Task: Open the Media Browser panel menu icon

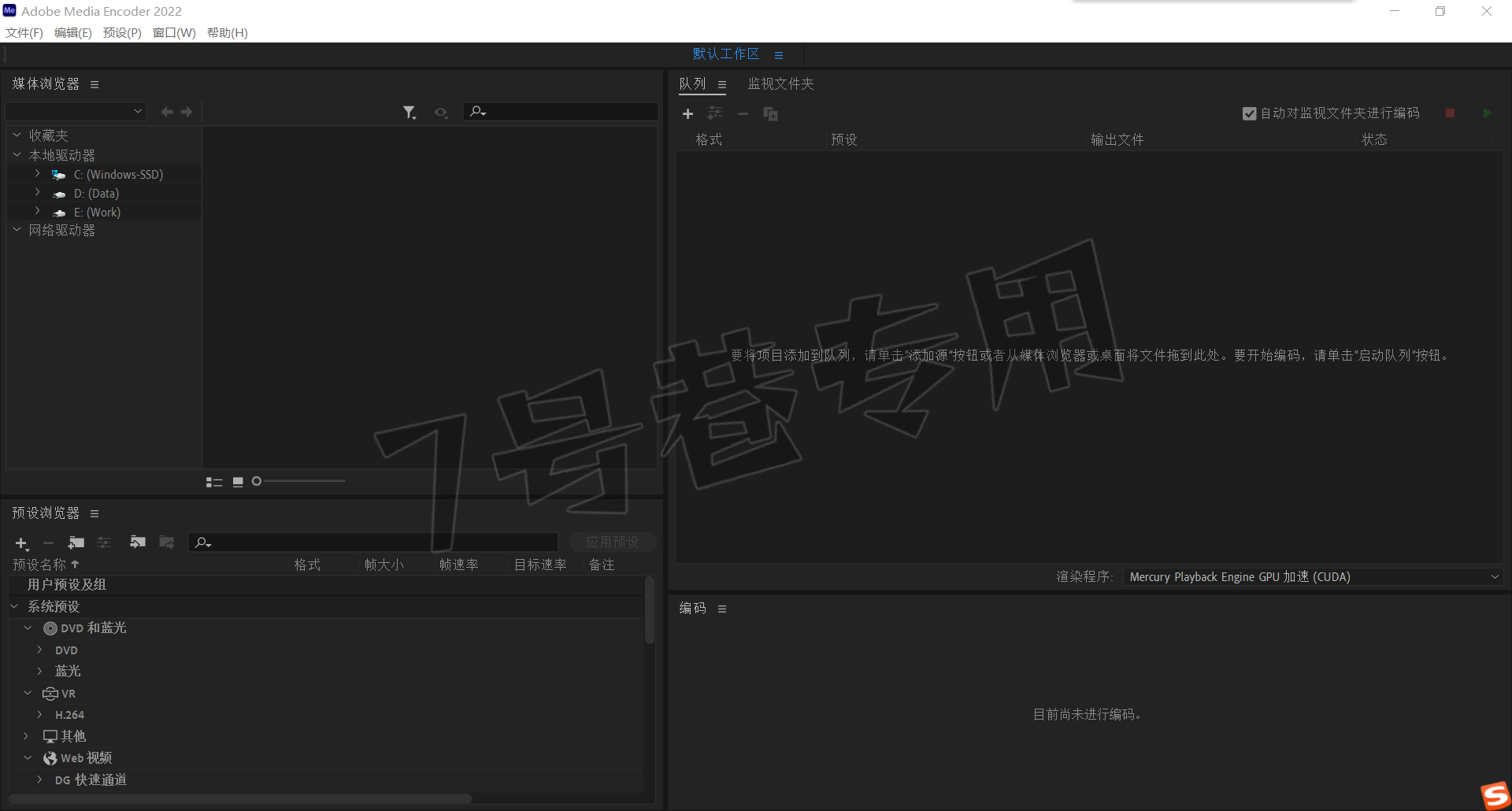Action: [x=94, y=84]
